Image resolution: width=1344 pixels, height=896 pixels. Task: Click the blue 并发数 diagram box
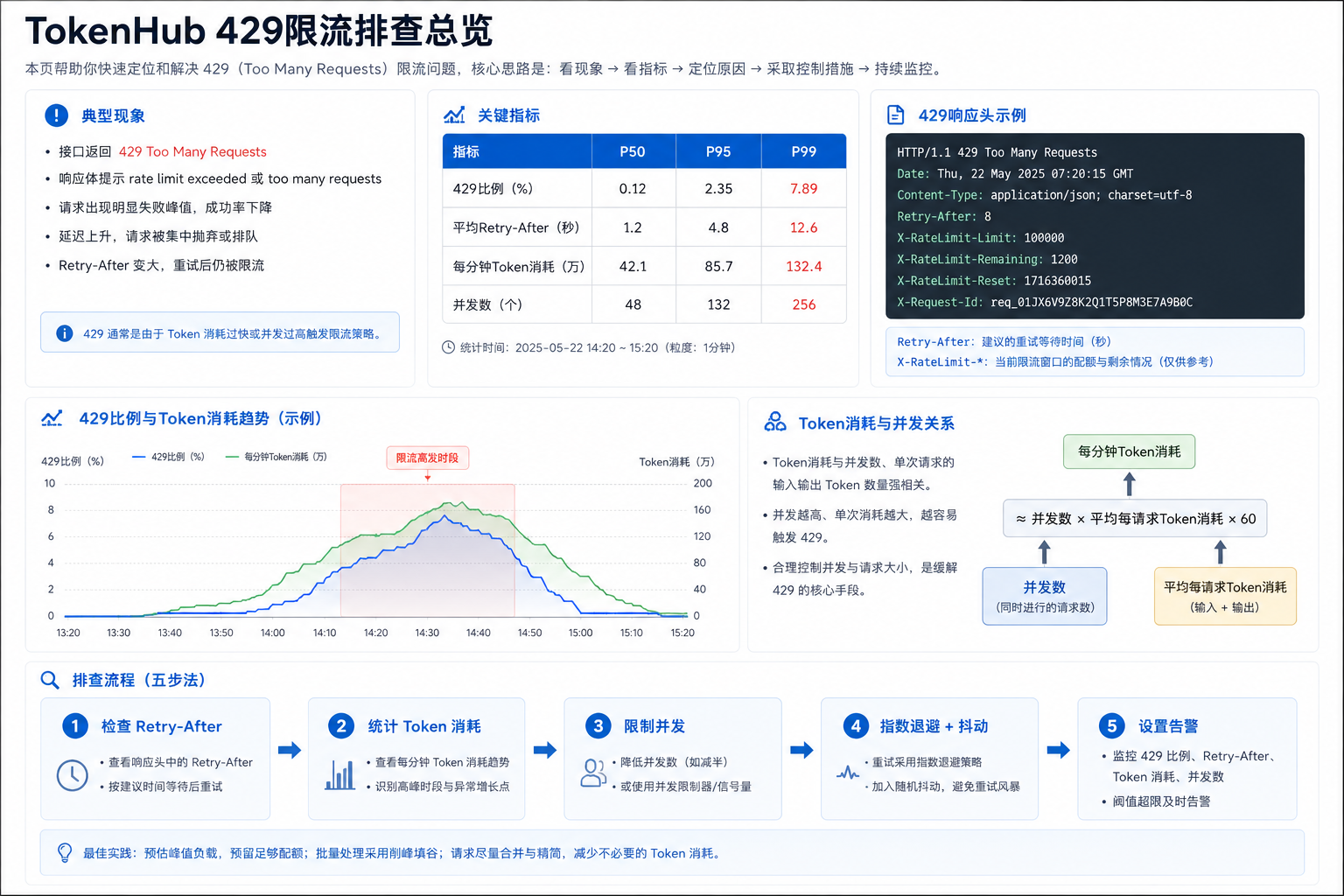(x=1045, y=596)
